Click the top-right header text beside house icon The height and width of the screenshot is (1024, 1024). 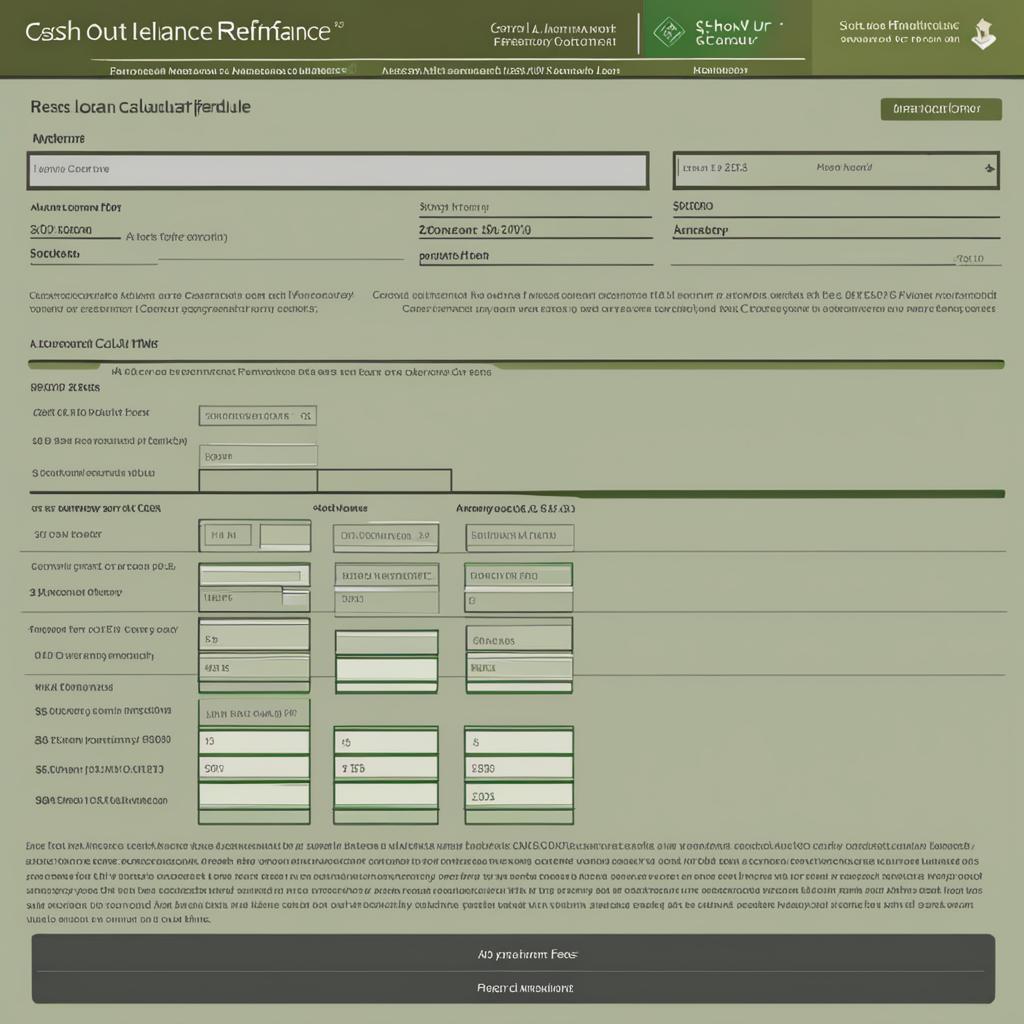[899, 32]
